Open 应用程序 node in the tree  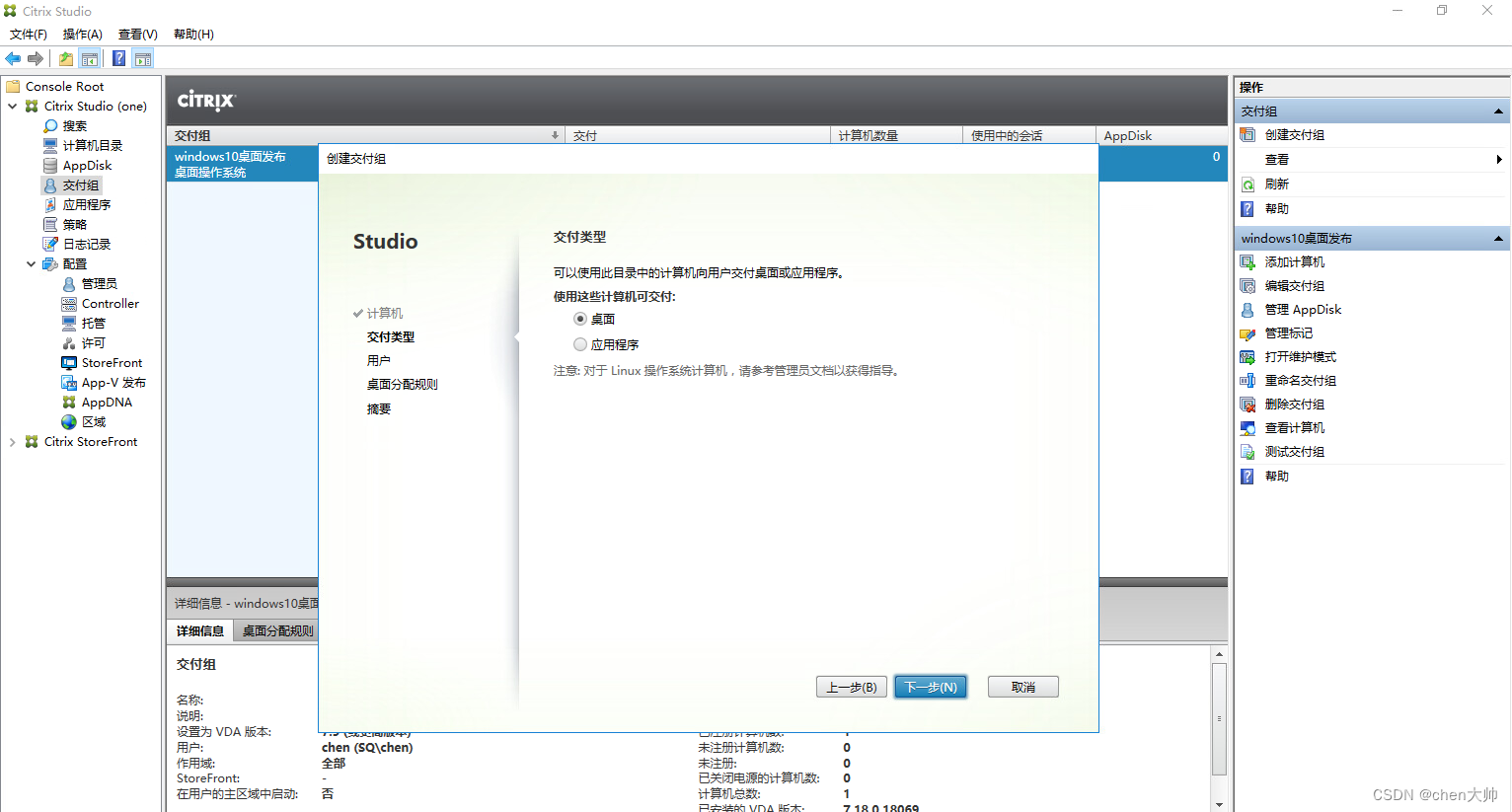(87, 205)
